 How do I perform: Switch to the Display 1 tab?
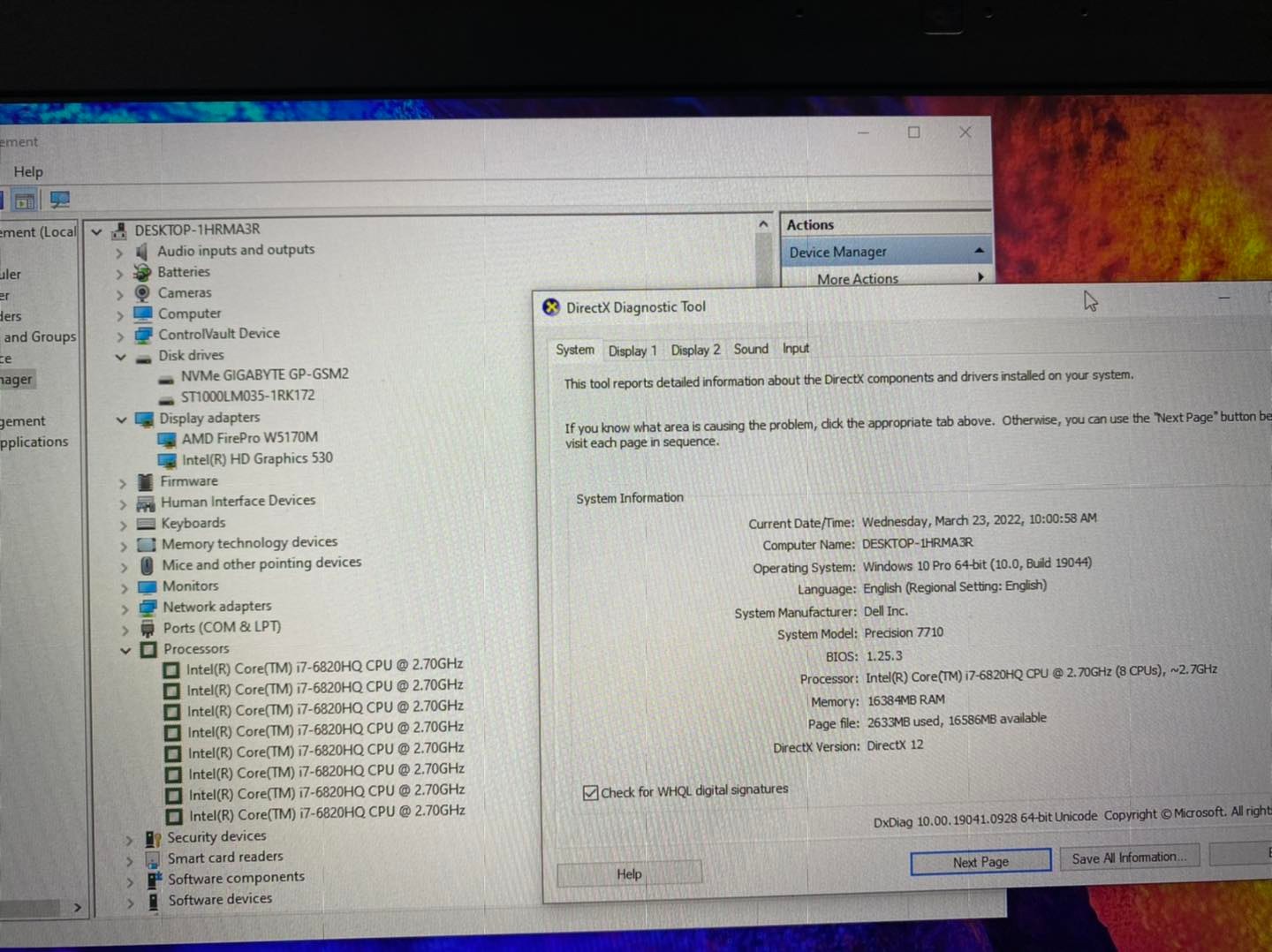[x=632, y=351]
